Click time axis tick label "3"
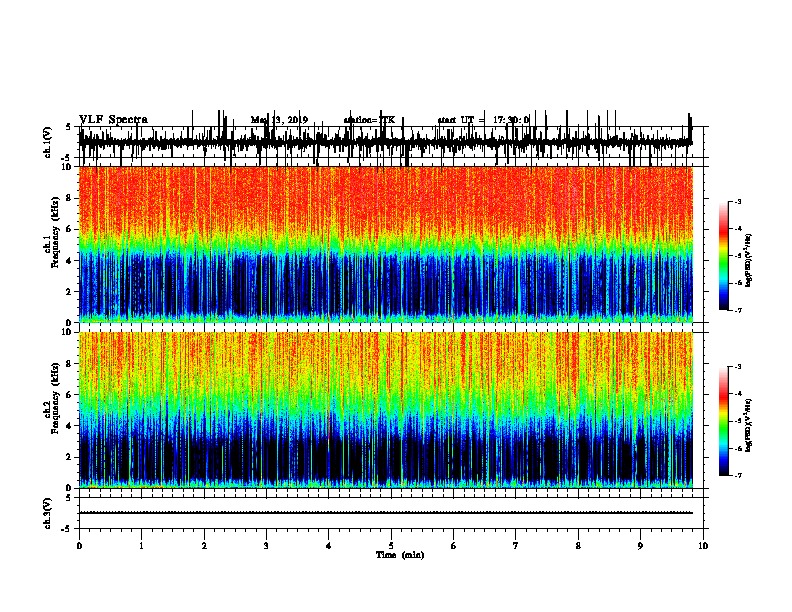This screenshot has height=612, width=792. pos(266,546)
